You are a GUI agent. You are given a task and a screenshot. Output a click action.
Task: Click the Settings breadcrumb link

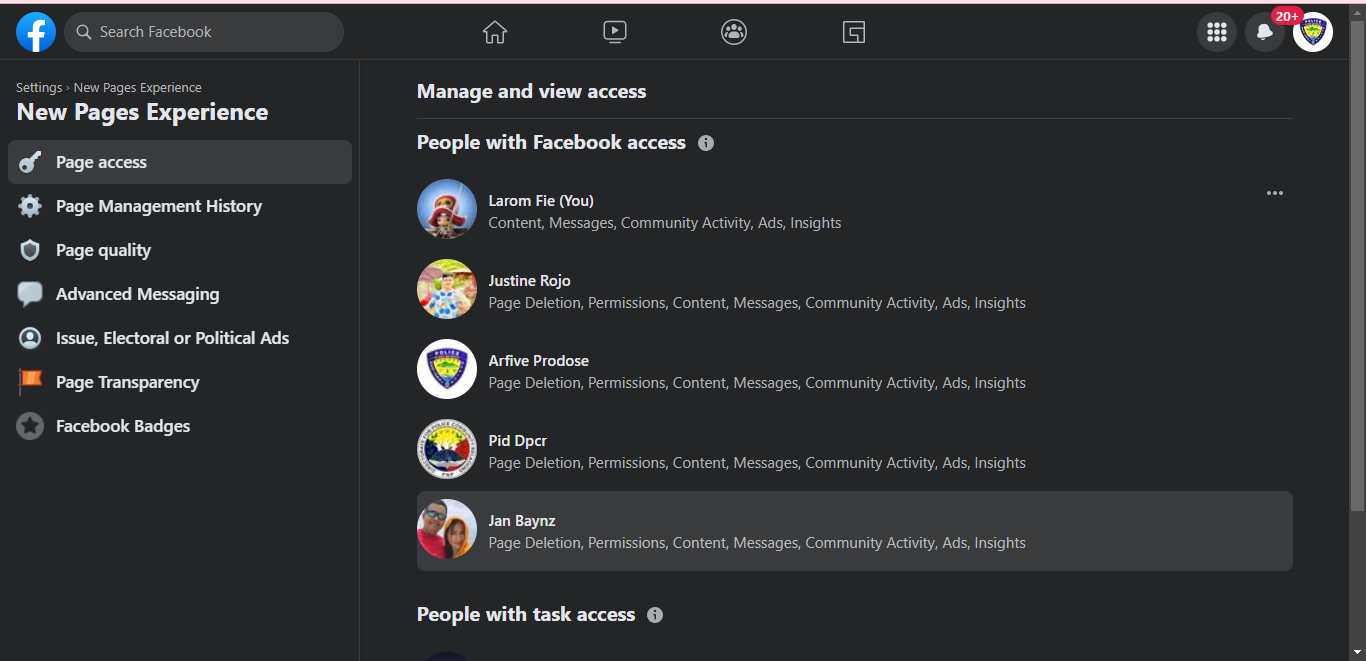(x=38, y=88)
